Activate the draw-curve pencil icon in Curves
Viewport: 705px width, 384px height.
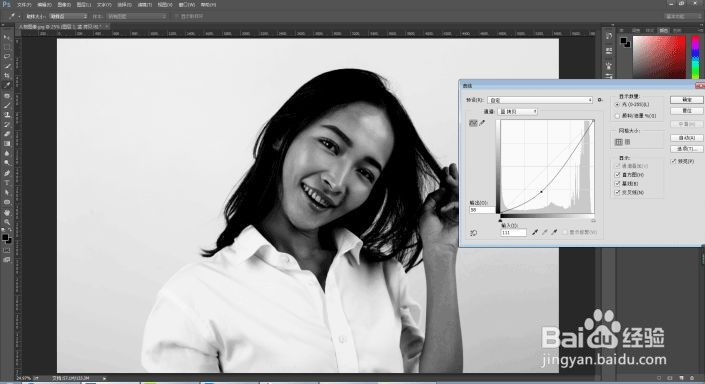click(x=482, y=123)
